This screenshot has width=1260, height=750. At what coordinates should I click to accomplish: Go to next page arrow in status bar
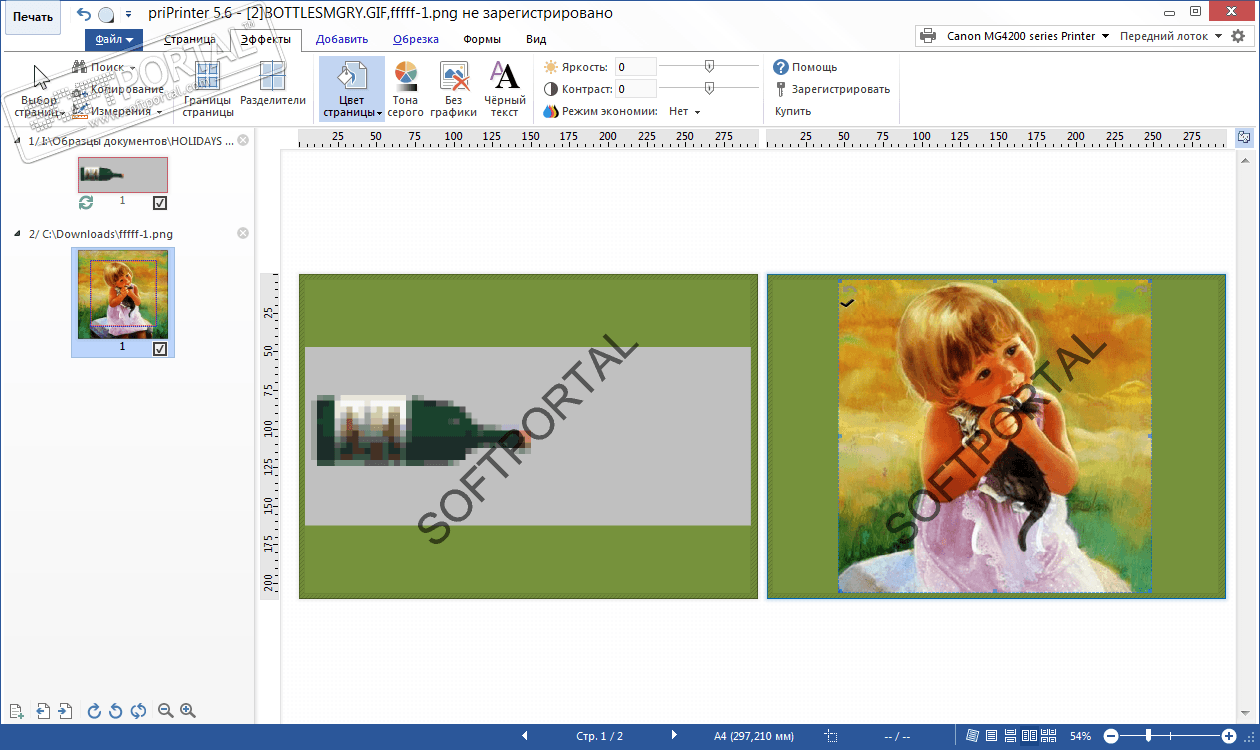[x=674, y=736]
